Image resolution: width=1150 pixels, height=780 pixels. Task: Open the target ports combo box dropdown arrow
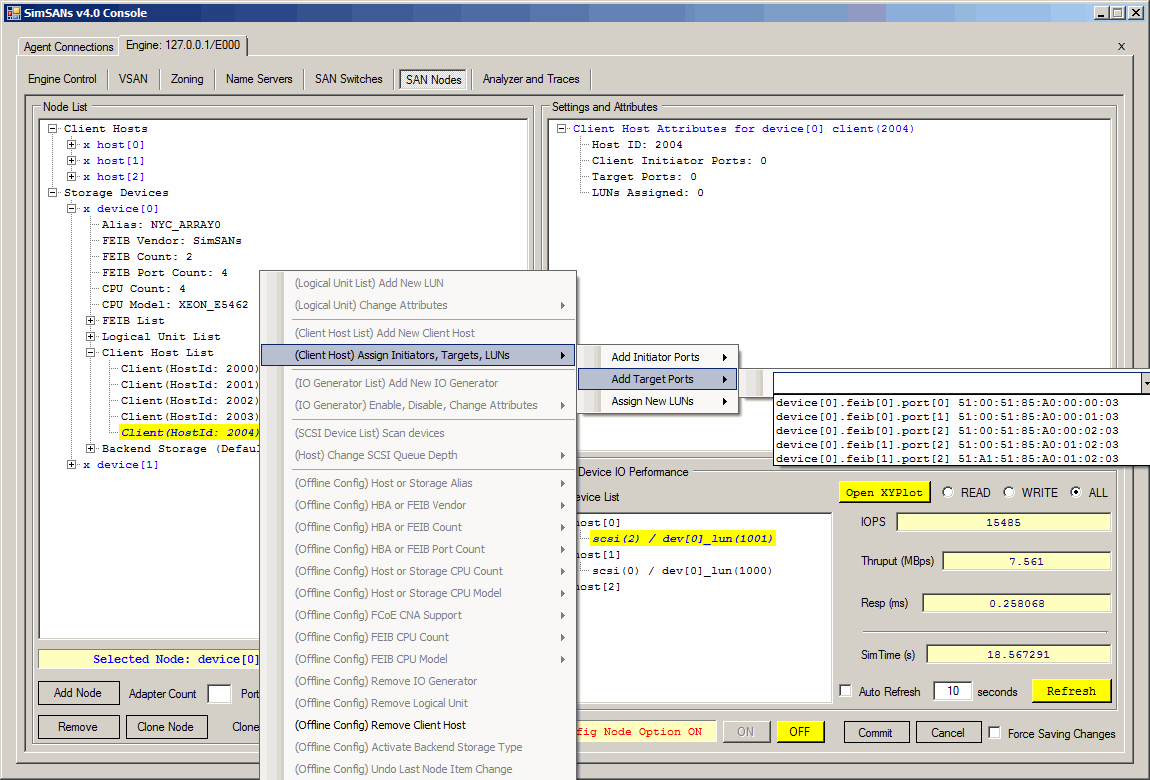(x=1145, y=383)
